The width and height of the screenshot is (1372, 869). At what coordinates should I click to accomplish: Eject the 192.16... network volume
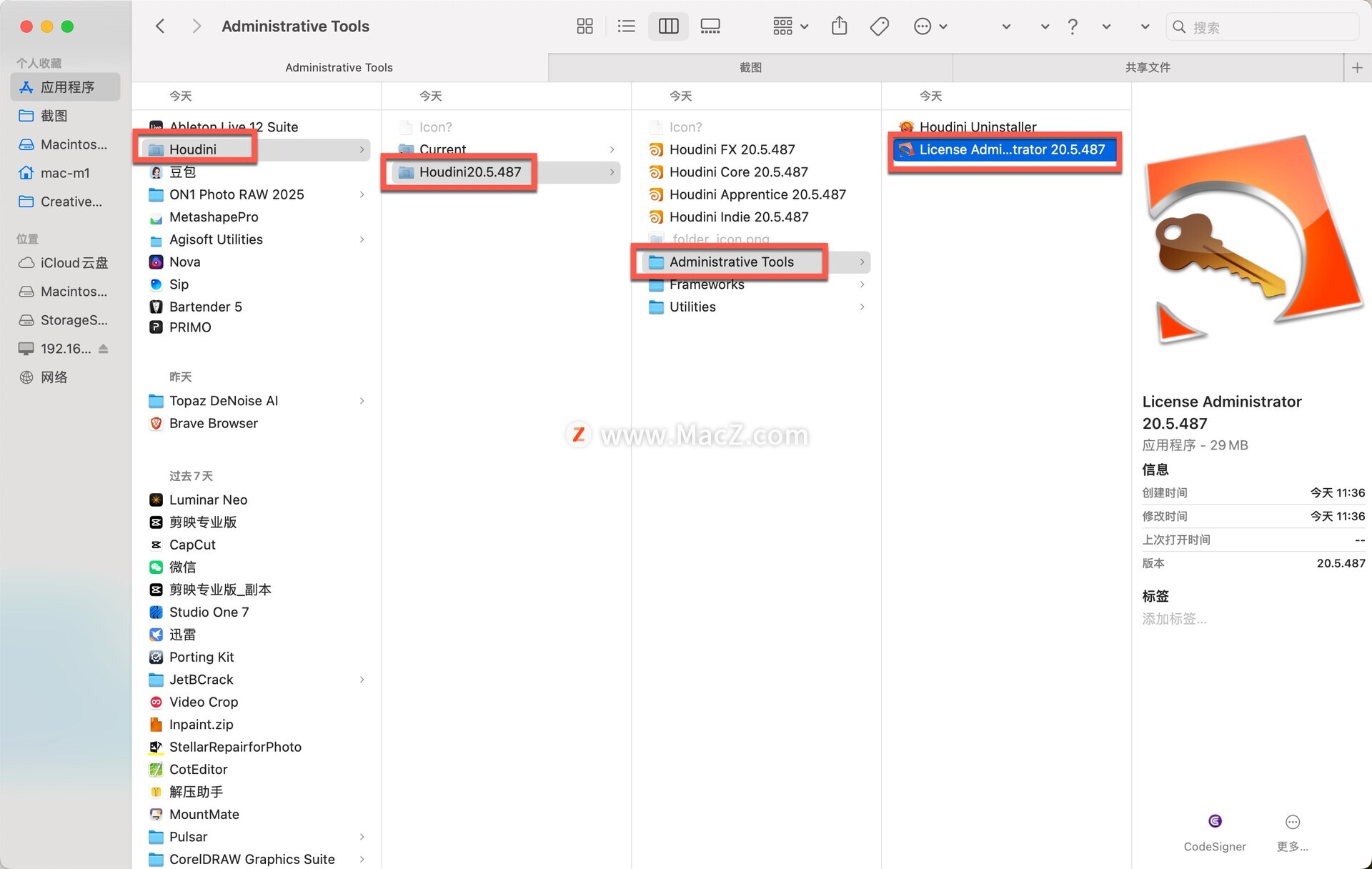pyautogui.click(x=104, y=349)
